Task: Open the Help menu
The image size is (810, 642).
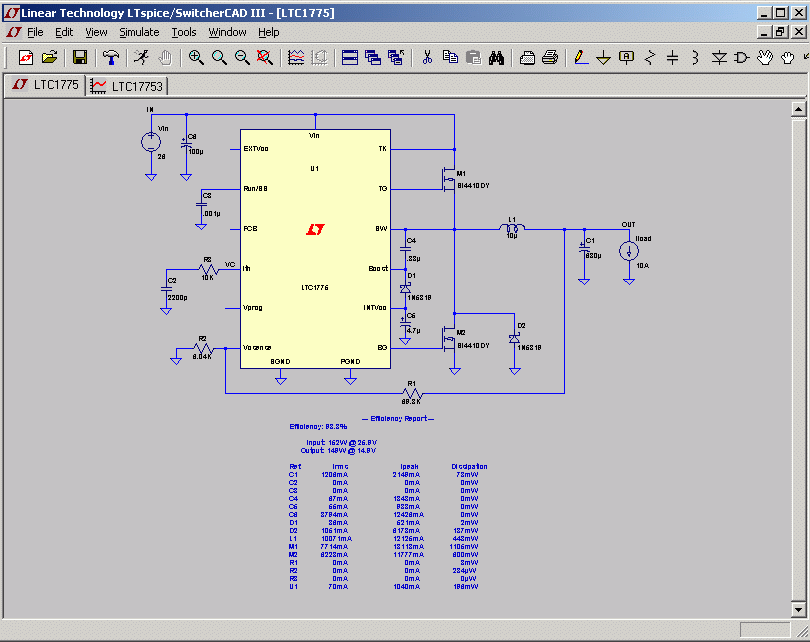Action: coord(269,32)
